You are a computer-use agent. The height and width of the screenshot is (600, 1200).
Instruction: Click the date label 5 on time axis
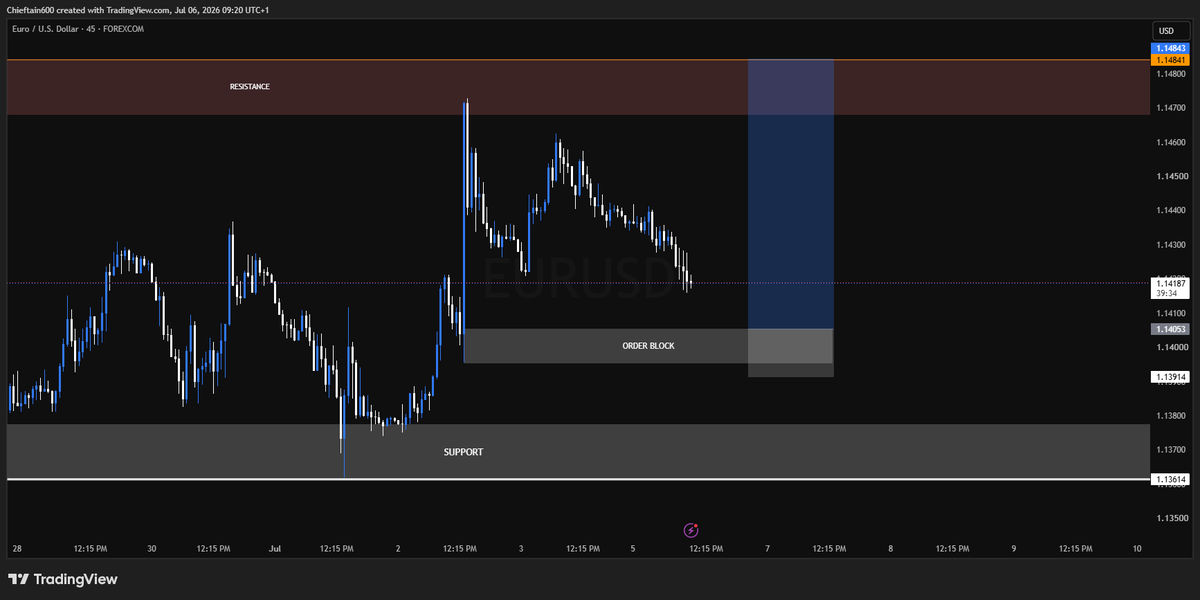click(633, 549)
